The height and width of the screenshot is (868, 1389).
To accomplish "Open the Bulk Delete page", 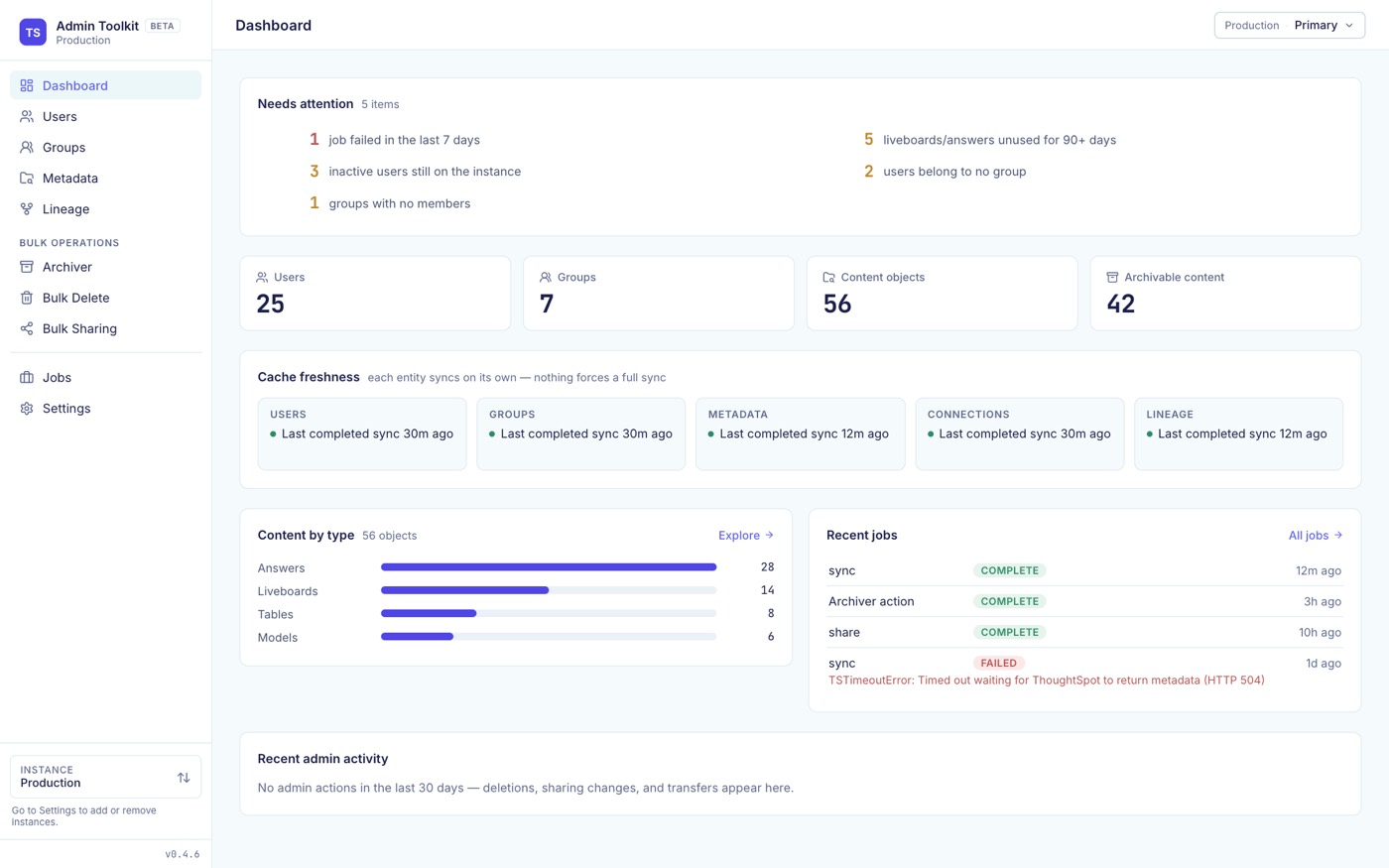I will pos(105,298).
